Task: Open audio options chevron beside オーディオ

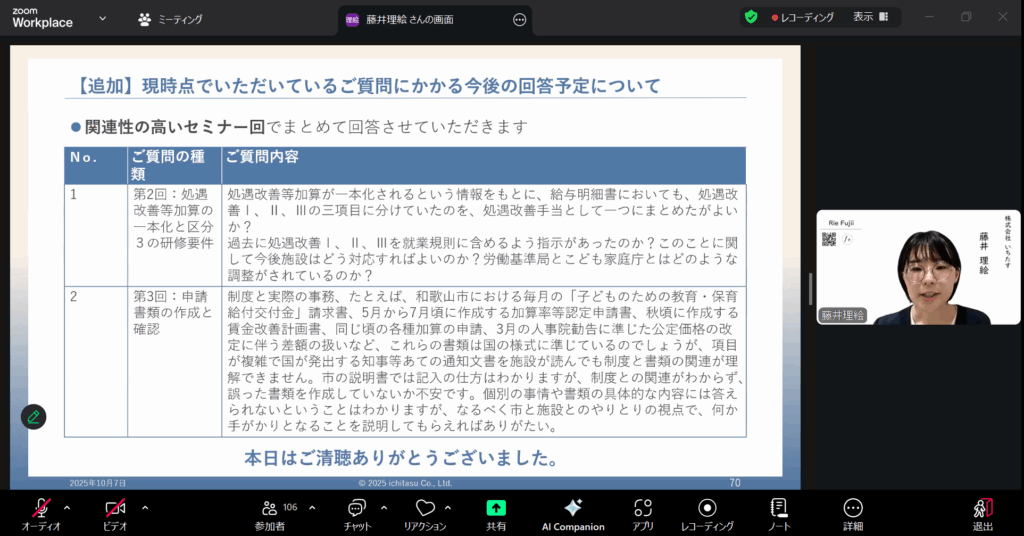Action: click(67, 508)
